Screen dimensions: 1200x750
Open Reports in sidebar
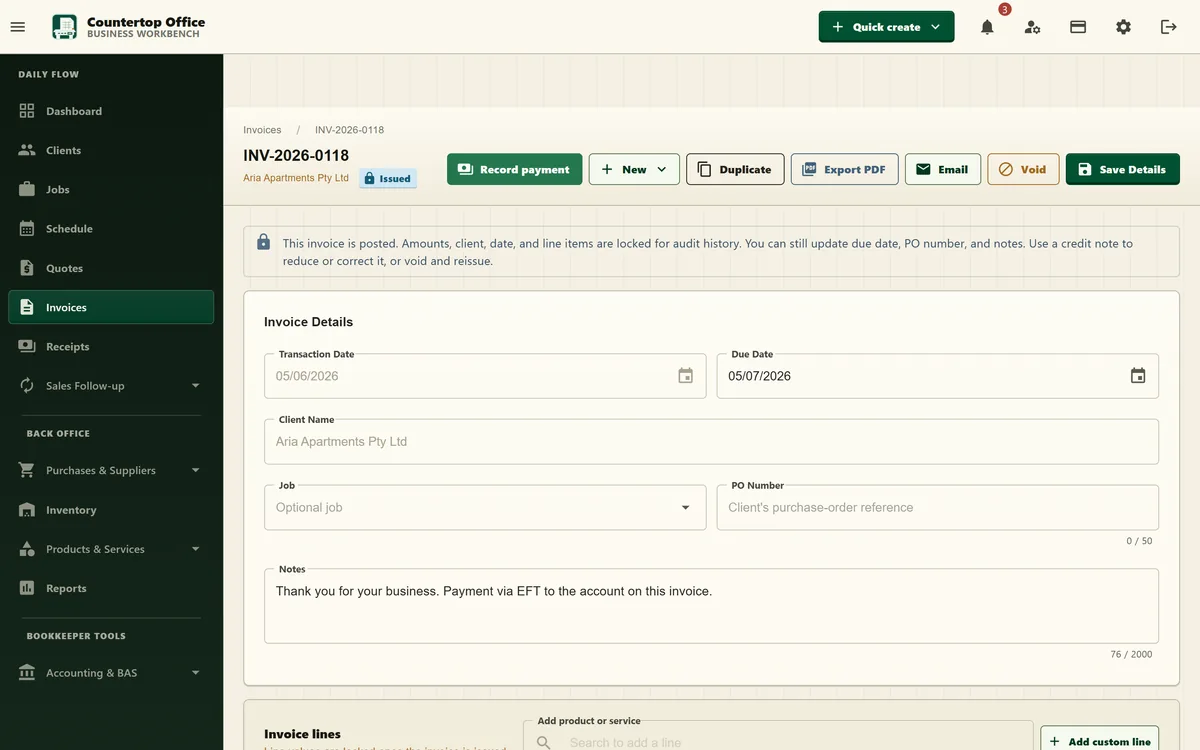point(111,588)
